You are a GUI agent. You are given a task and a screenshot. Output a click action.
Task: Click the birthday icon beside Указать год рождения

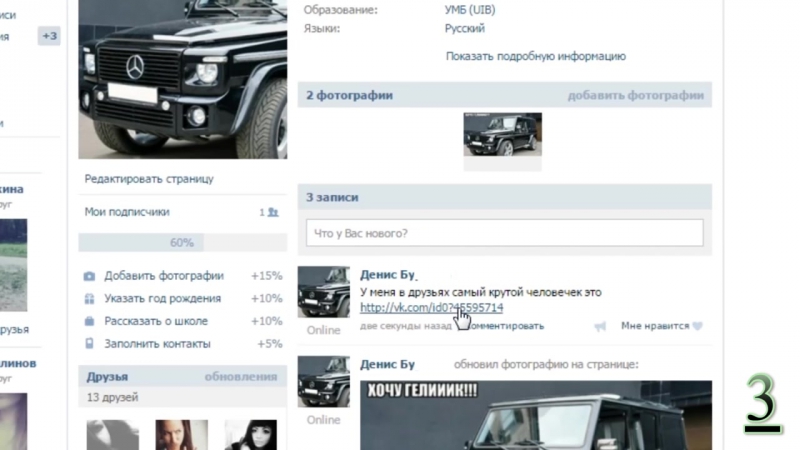[90, 299]
